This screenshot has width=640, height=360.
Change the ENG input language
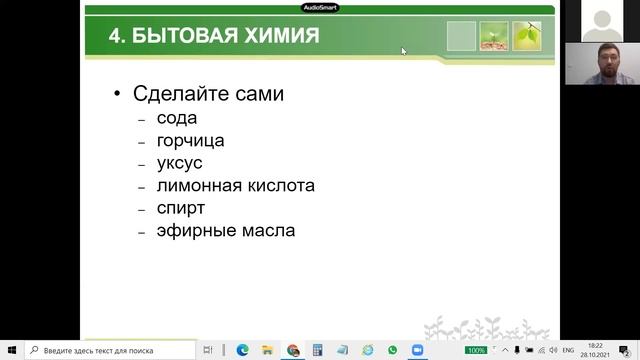point(568,350)
